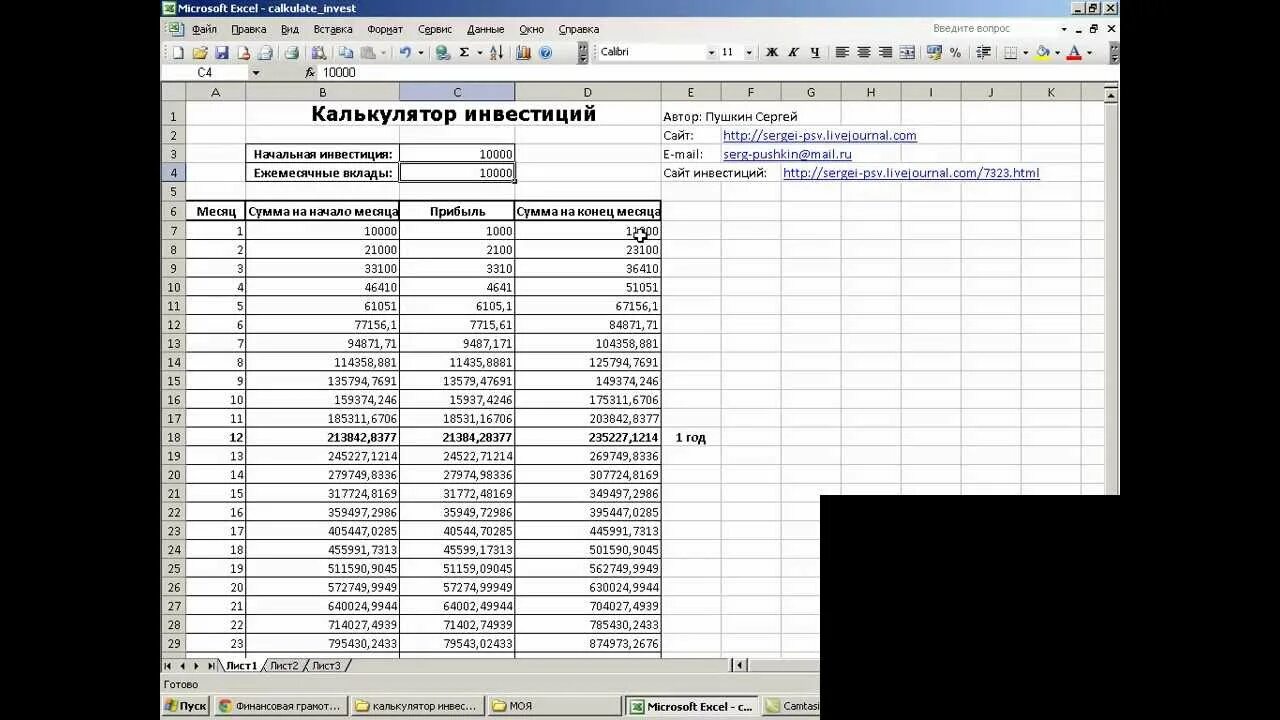The width and height of the screenshot is (1280, 720).
Task: Open the AutoSum functions dropdown arrow
Action: 480,52
